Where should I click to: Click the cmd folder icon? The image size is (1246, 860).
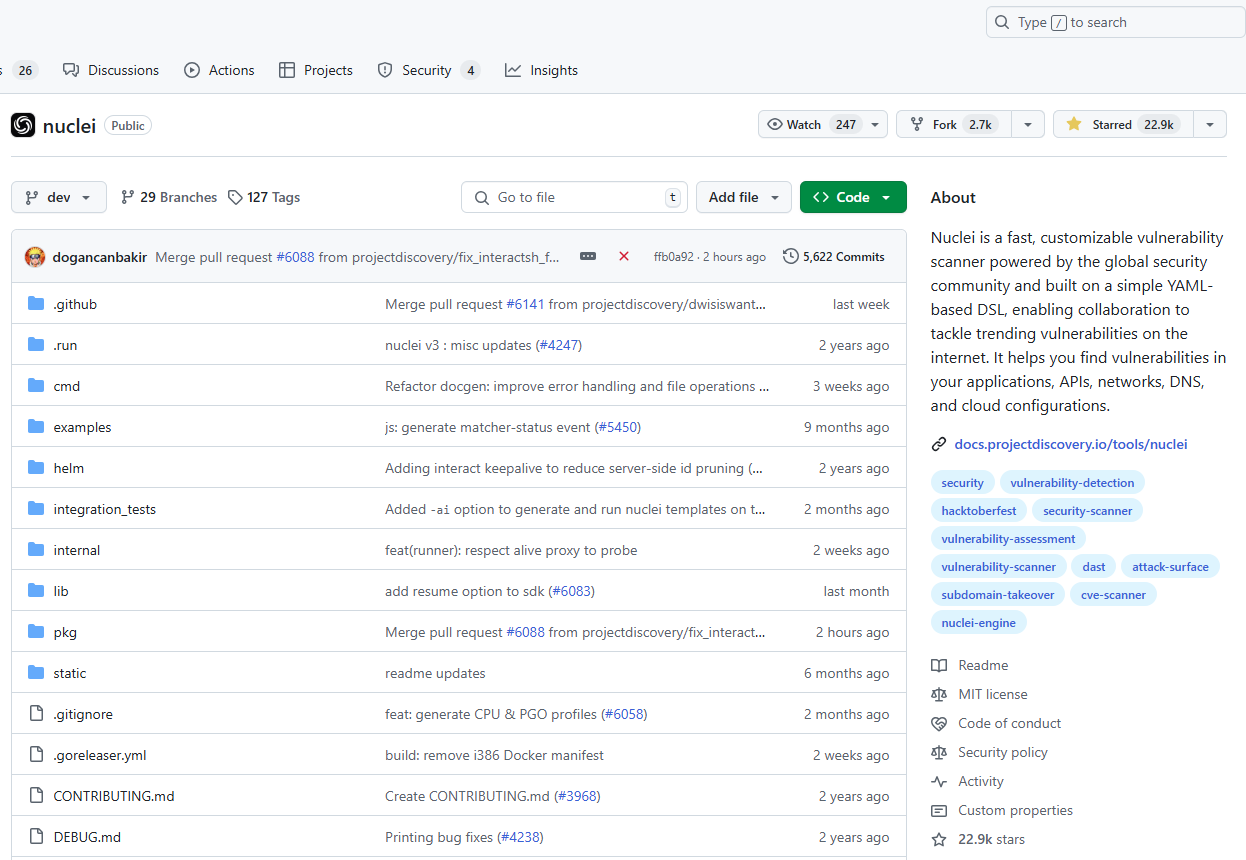tap(37, 386)
